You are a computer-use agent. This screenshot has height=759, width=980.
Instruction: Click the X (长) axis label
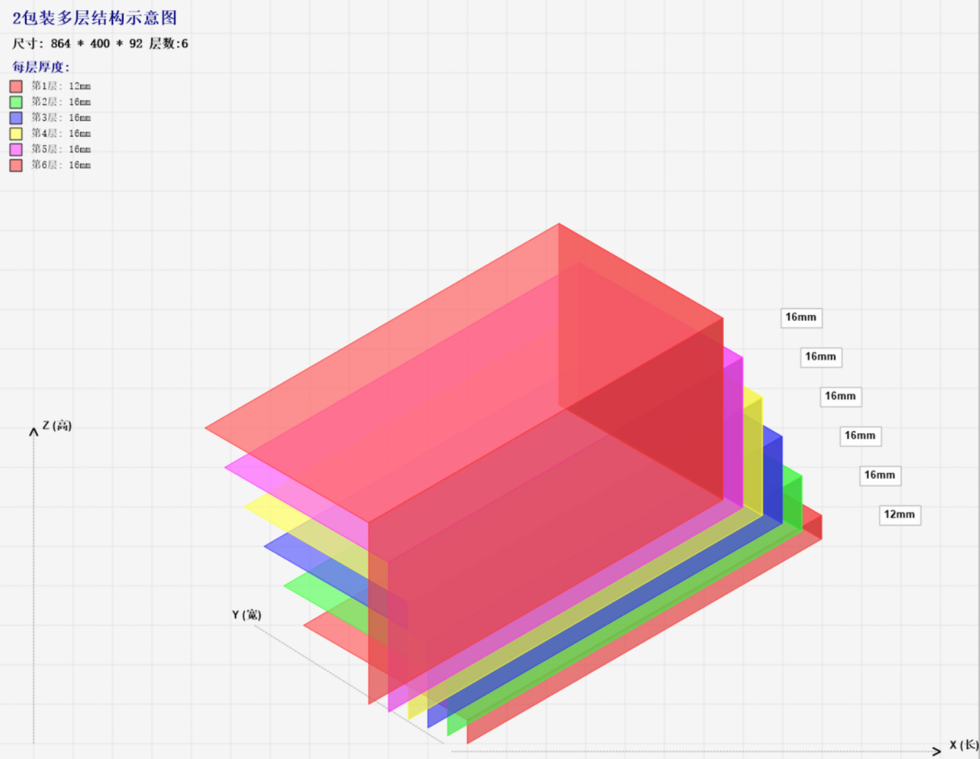[963, 745]
